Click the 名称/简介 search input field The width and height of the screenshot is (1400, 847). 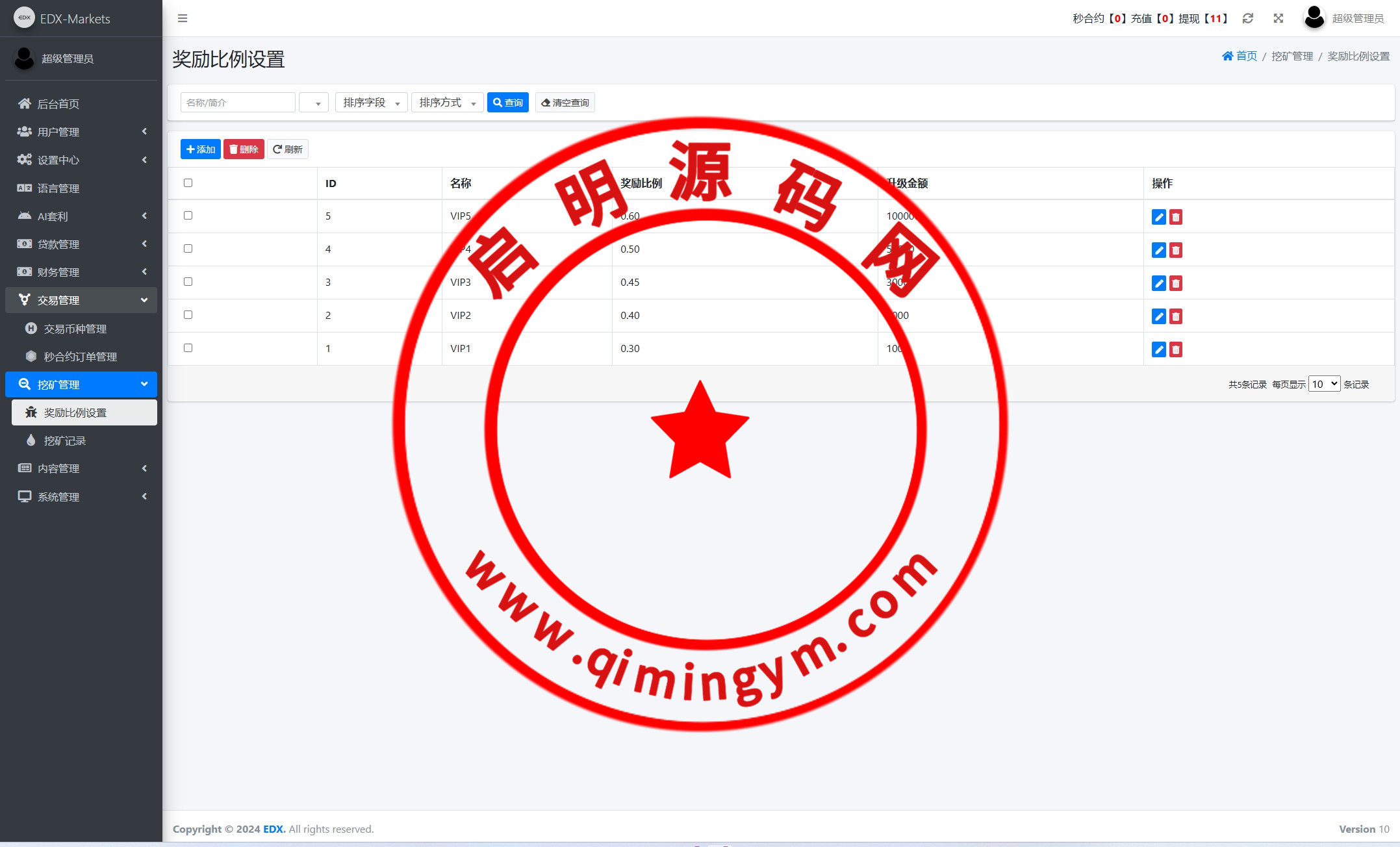click(238, 103)
